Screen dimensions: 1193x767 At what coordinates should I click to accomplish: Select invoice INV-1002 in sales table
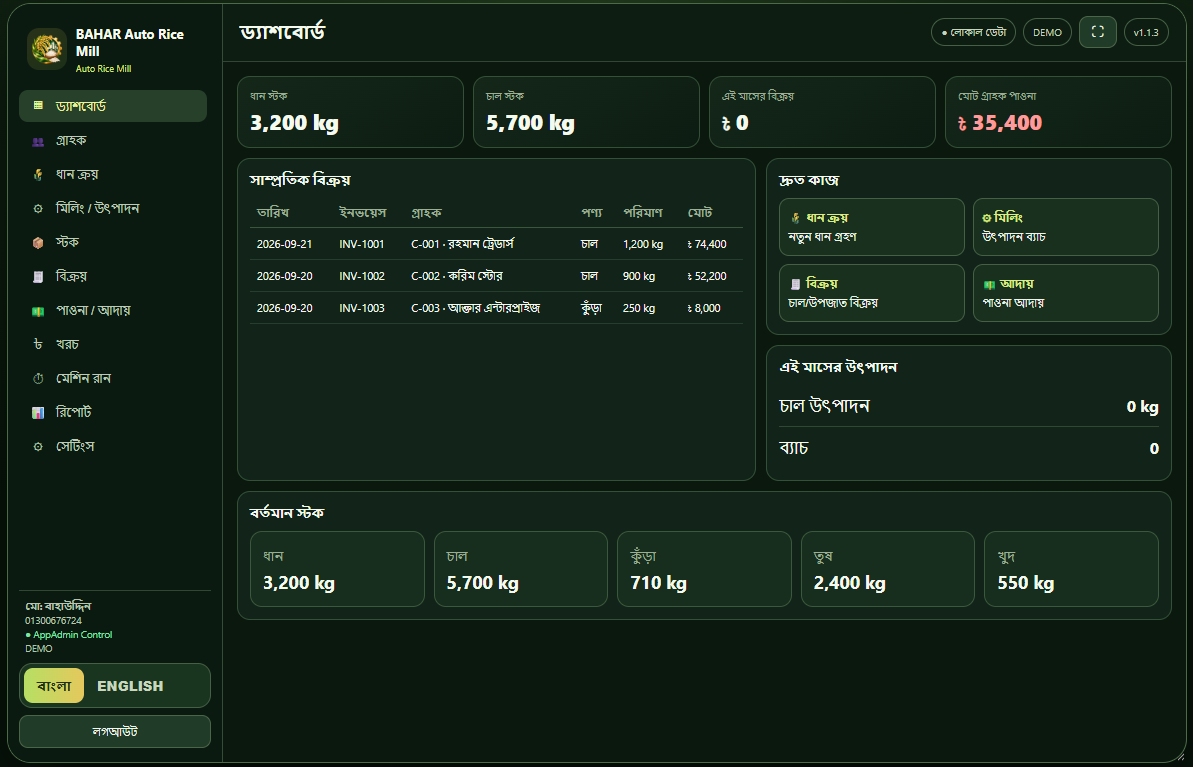(x=361, y=276)
